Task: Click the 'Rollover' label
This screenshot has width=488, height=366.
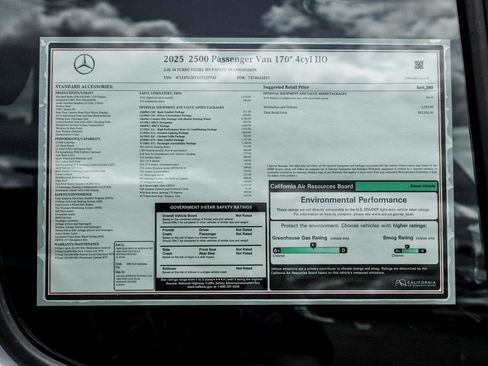Action: (x=169, y=268)
